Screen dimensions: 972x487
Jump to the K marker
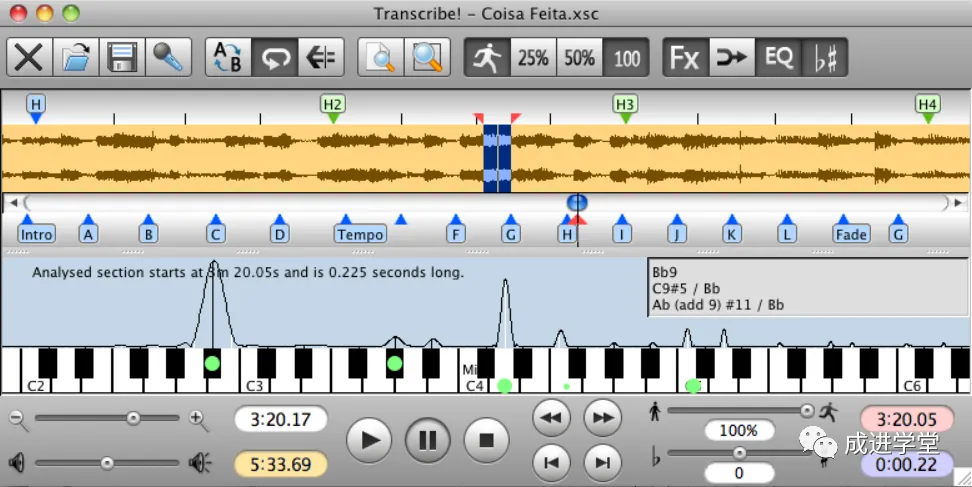(x=732, y=234)
